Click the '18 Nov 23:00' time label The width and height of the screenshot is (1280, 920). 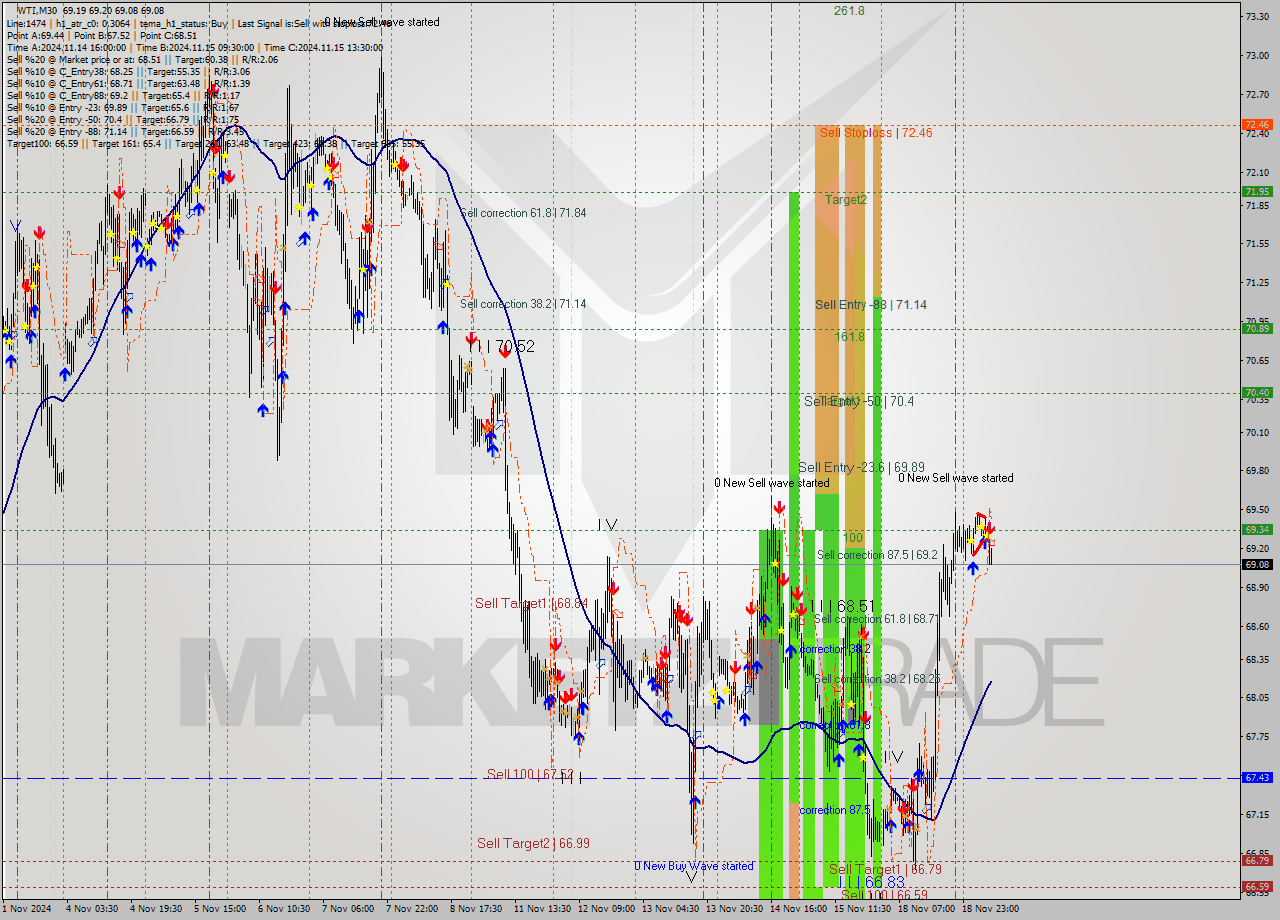[x=990, y=909]
